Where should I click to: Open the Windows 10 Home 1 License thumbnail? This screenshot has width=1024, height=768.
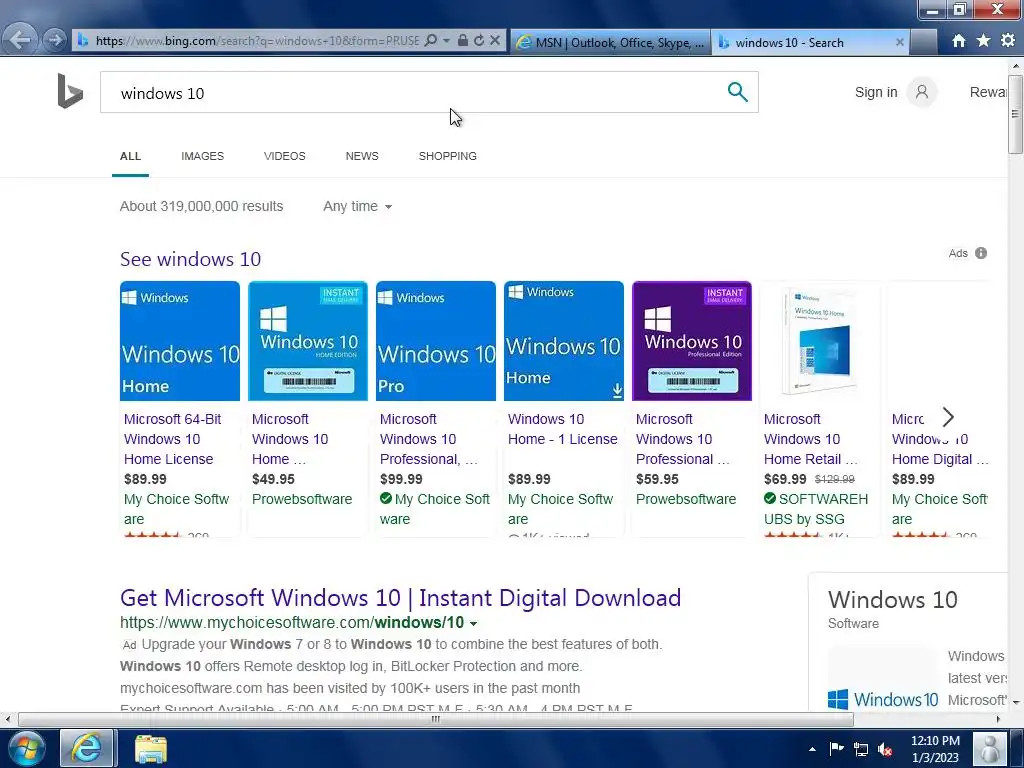point(564,341)
